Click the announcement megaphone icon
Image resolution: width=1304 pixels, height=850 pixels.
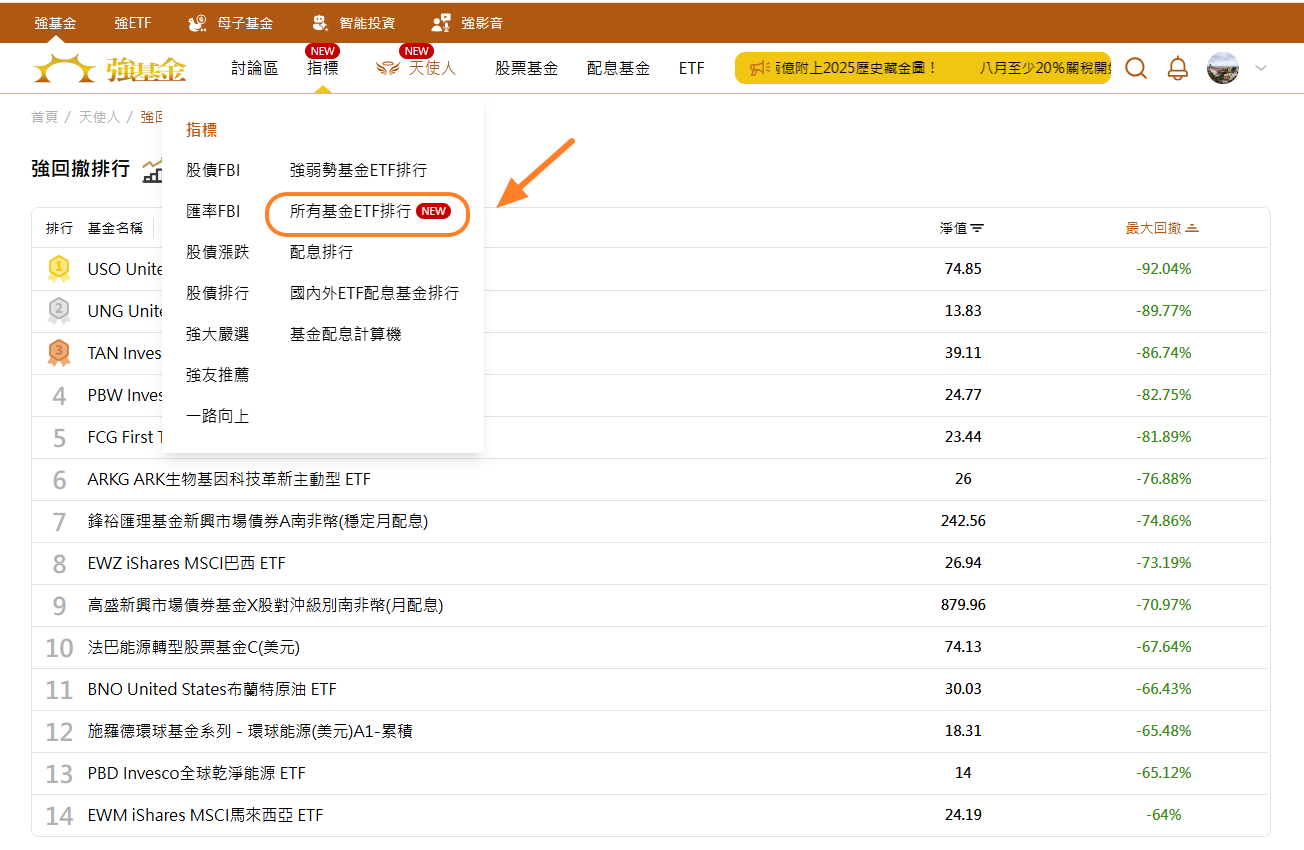pyautogui.click(x=760, y=68)
